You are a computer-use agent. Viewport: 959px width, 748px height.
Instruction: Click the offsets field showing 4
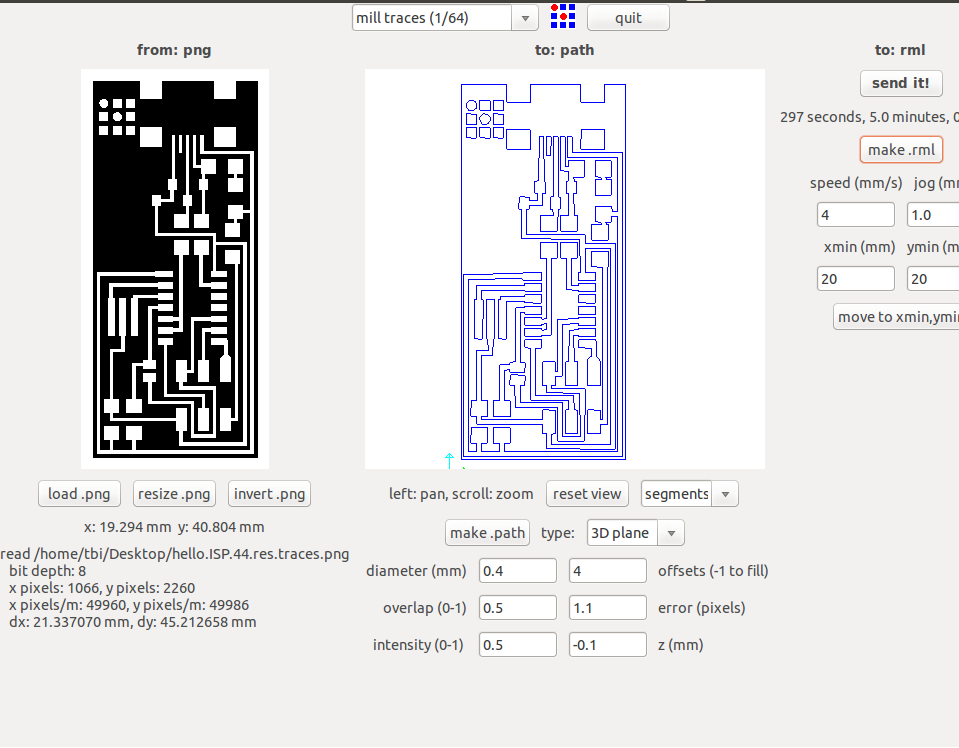[x=607, y=571]
